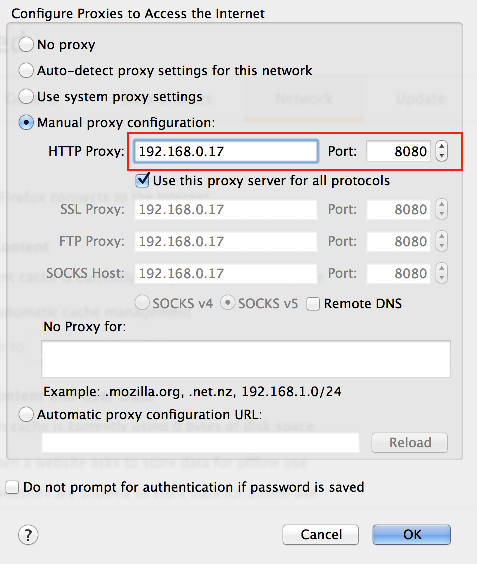Click the SSL Proxy port stepper
Viewport: 477px width, 564px height.
441,209
